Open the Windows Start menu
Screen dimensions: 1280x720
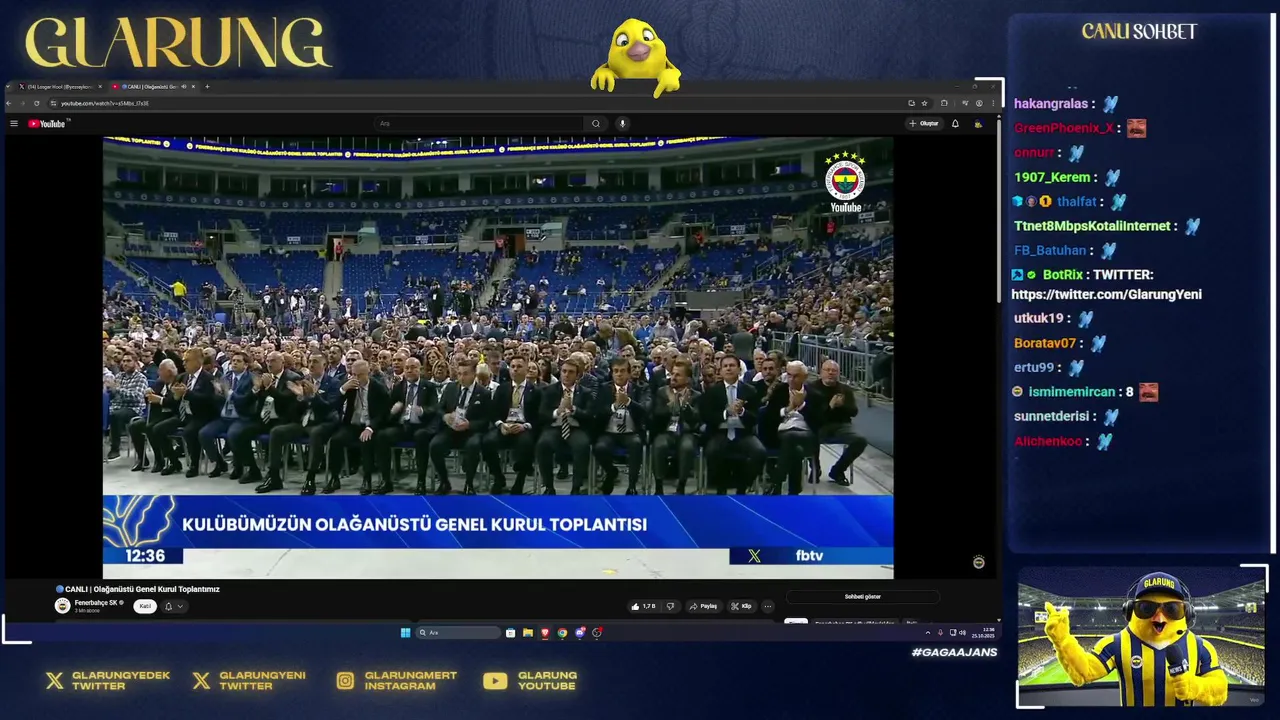tap(405, 632)
